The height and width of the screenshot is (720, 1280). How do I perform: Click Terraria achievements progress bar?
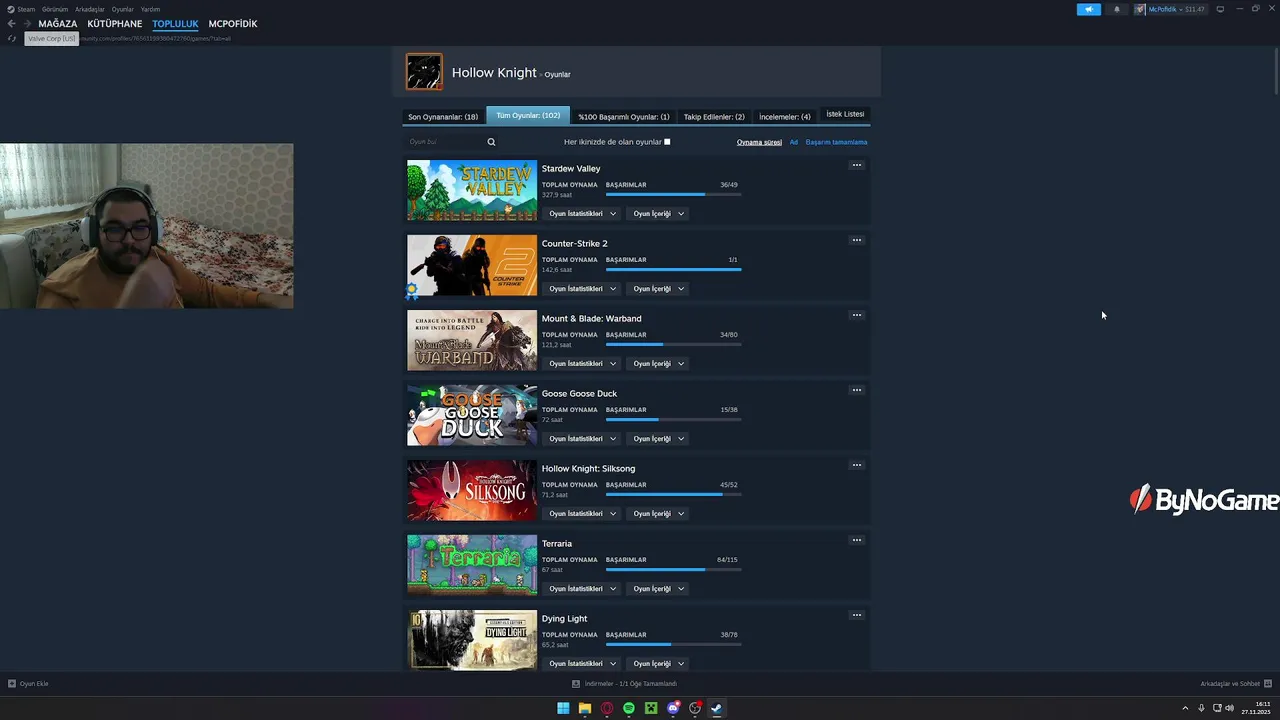[673, 569]
